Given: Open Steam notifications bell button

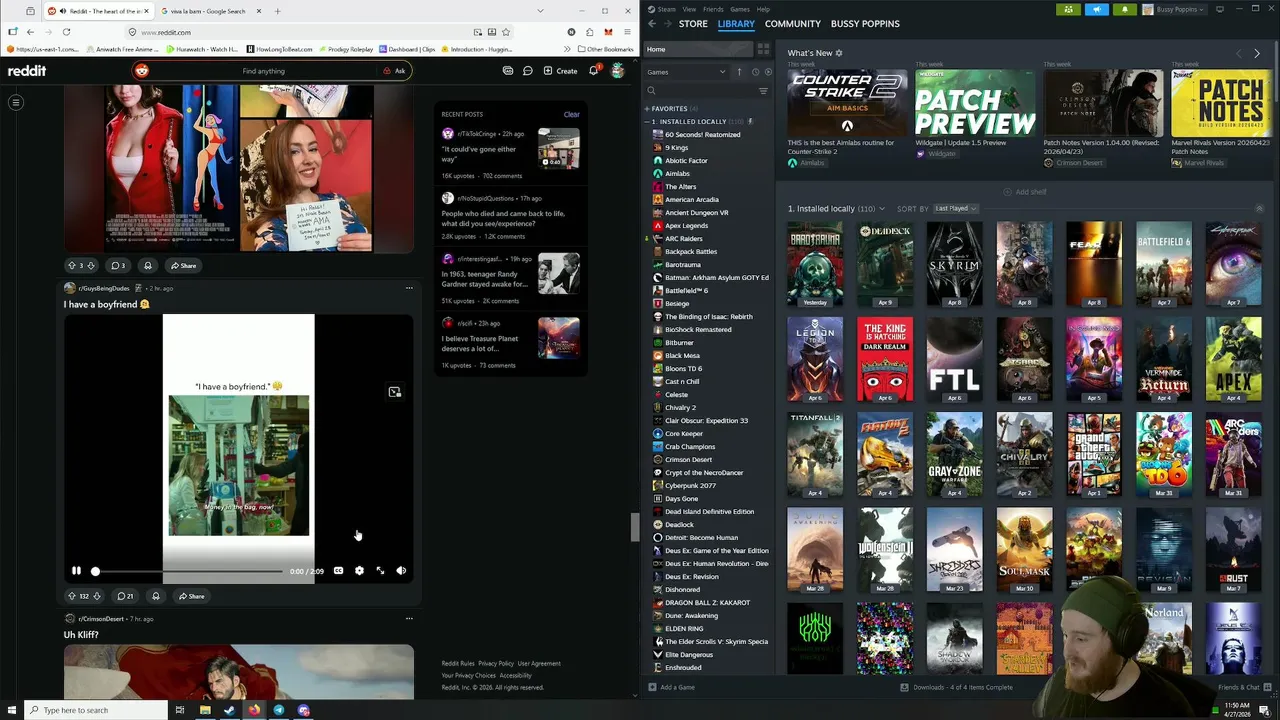Looking at the screenshot, I should point(1124,9).
